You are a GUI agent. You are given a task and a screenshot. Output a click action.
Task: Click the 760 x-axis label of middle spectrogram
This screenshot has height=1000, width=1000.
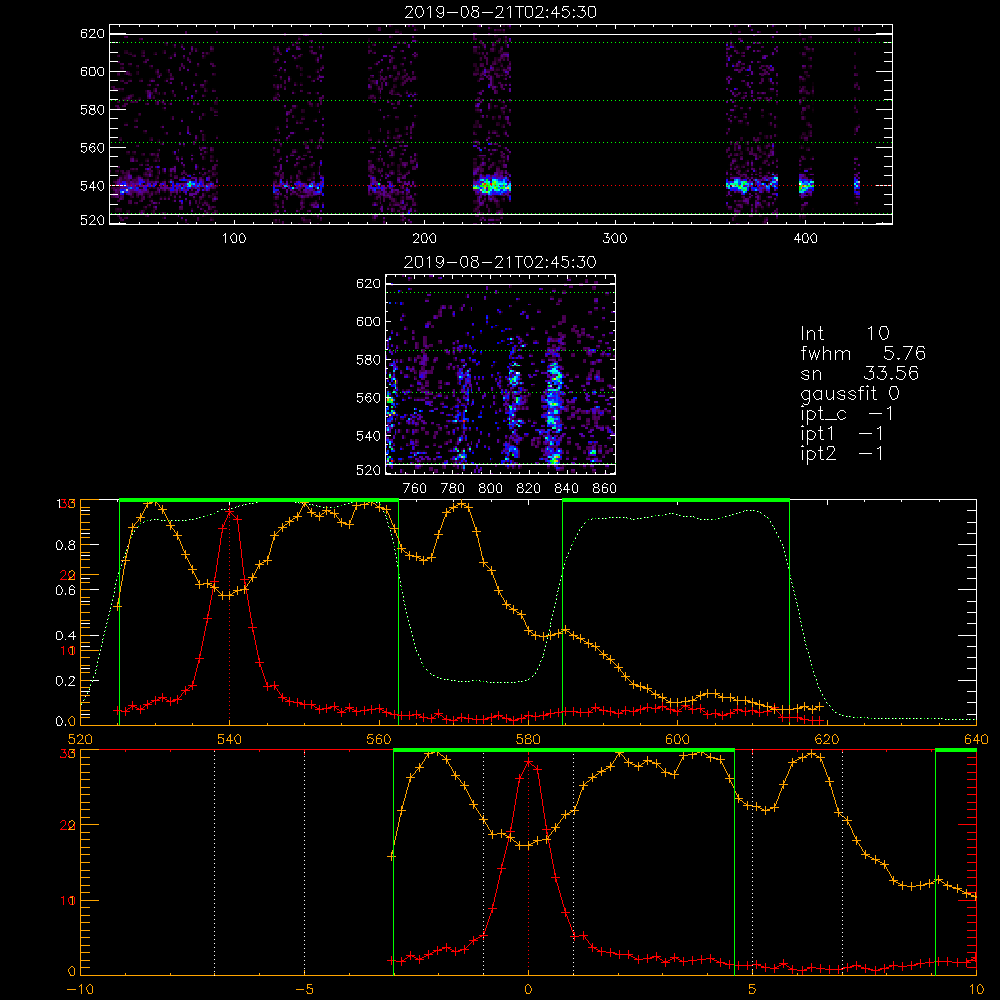tap(415, 489)
